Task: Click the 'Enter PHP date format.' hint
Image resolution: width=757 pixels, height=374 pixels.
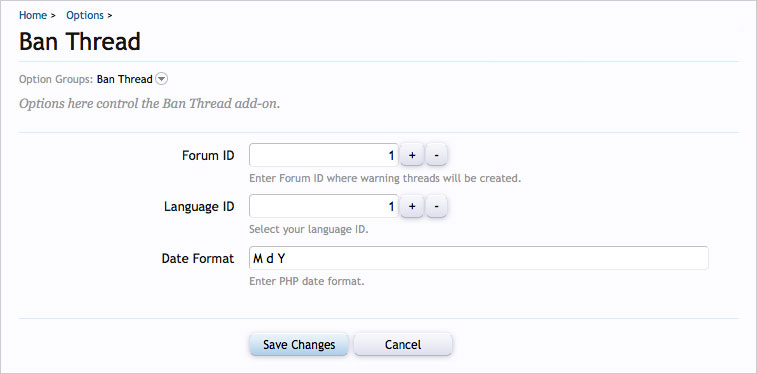Action: tap(307, 281)
